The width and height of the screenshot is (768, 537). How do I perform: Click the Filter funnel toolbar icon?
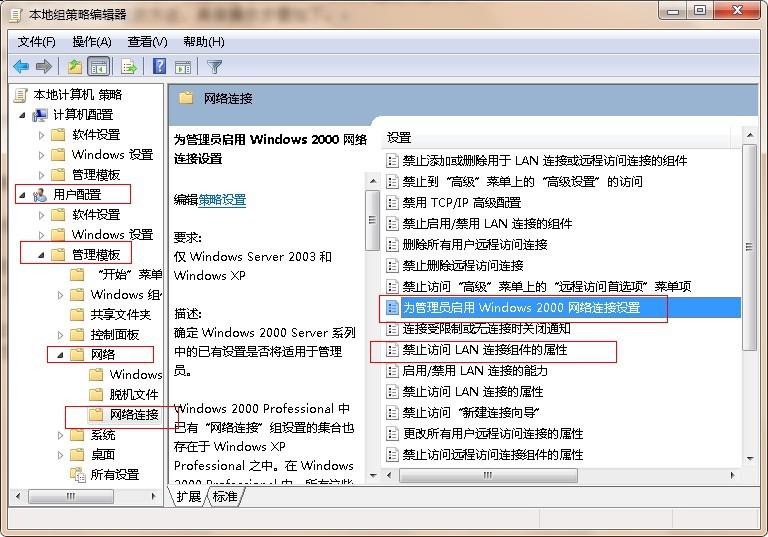[x=214, y=66]
